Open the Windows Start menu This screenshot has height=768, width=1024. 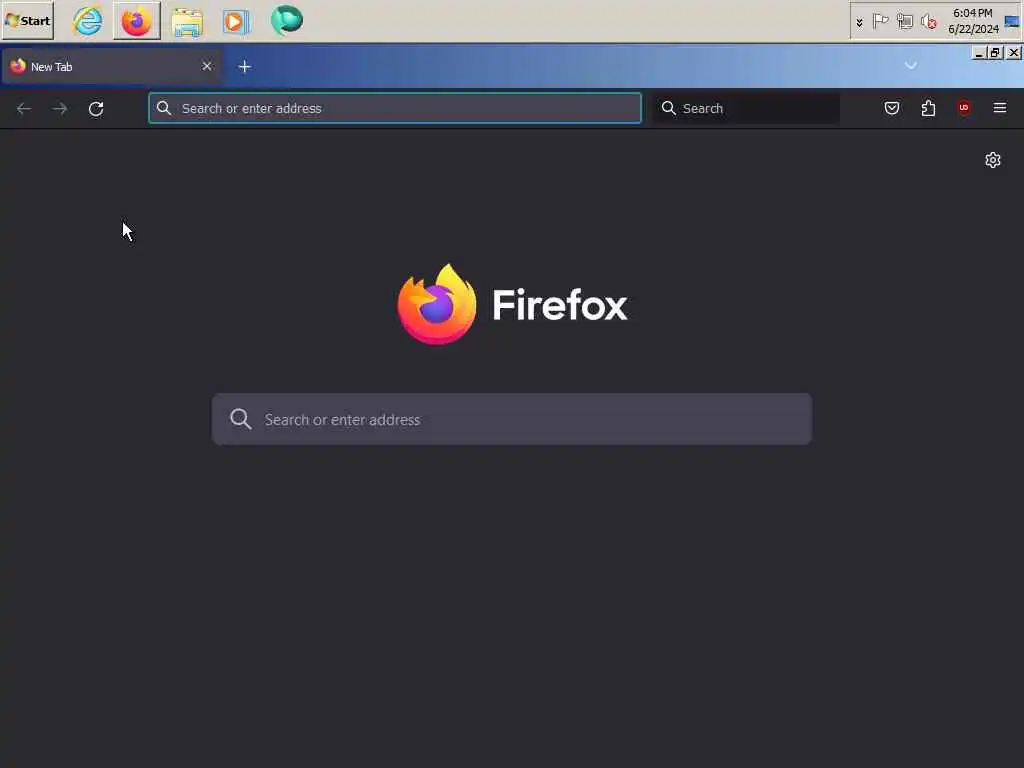click(27, 20)
